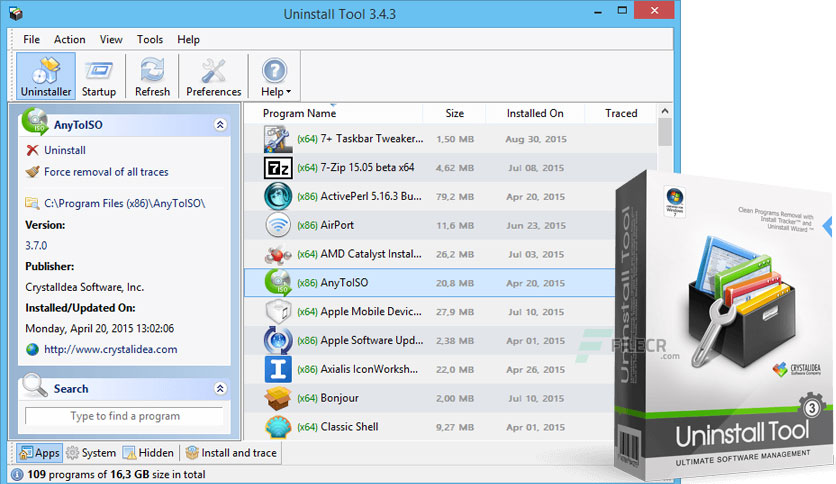Click the Install and trace button
The image size is (836, 484).
pyautogui.click(x=231, y=453)
